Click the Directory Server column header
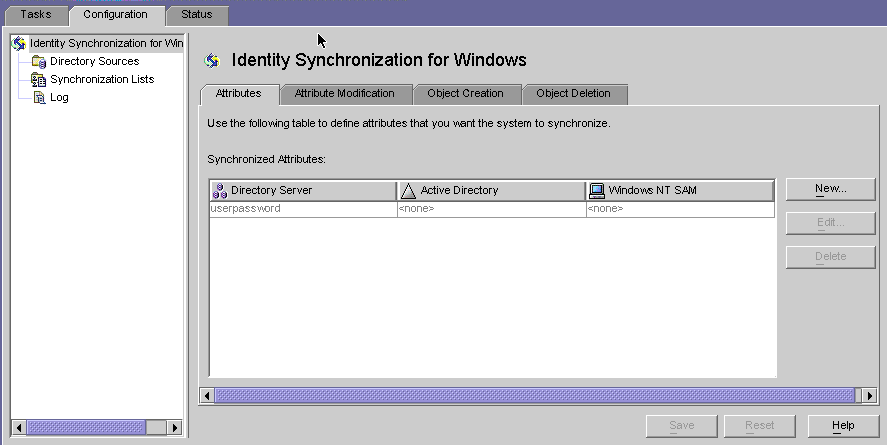Image resolution: width=887 pixels, height=445 pixels. pyautogui.click(x=303, y=191)
